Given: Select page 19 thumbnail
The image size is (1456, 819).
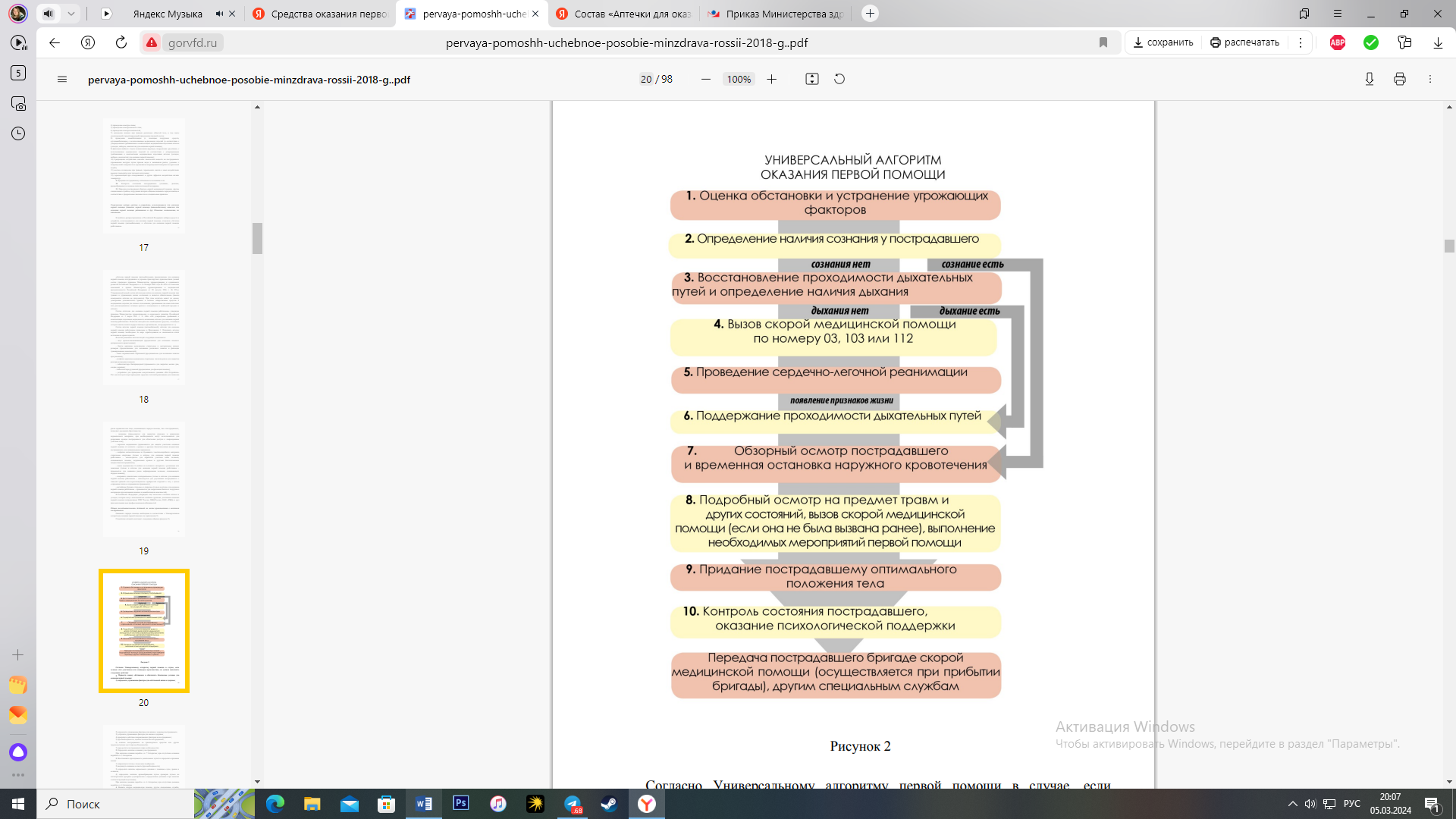Looking at the screenshot, I should point(144,479).
